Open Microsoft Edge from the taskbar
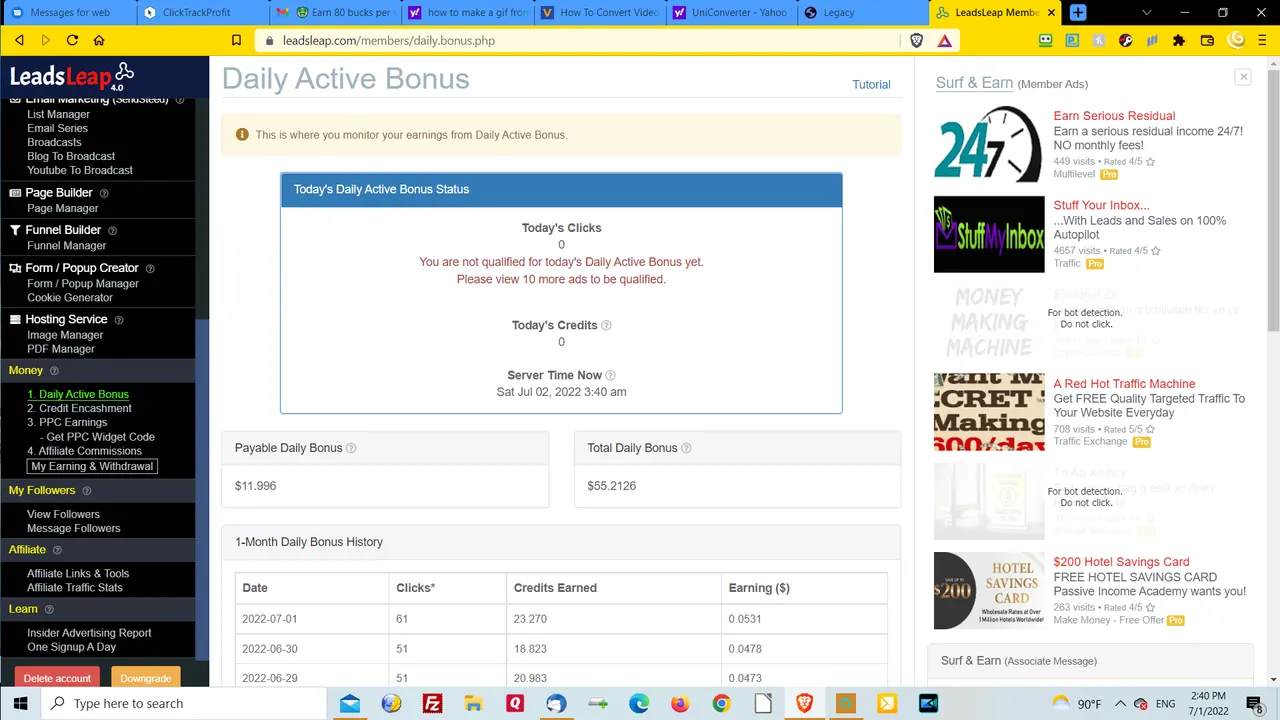Viewport: 1280px width, 720px height. coord(639,703)
